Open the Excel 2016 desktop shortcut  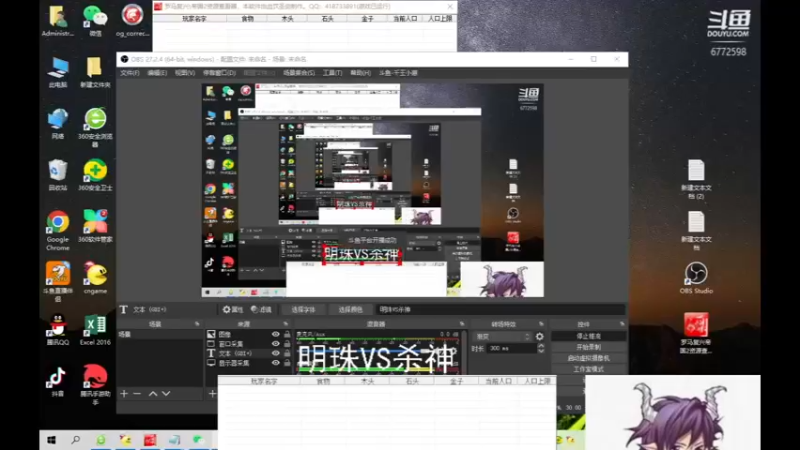(95, 329)
